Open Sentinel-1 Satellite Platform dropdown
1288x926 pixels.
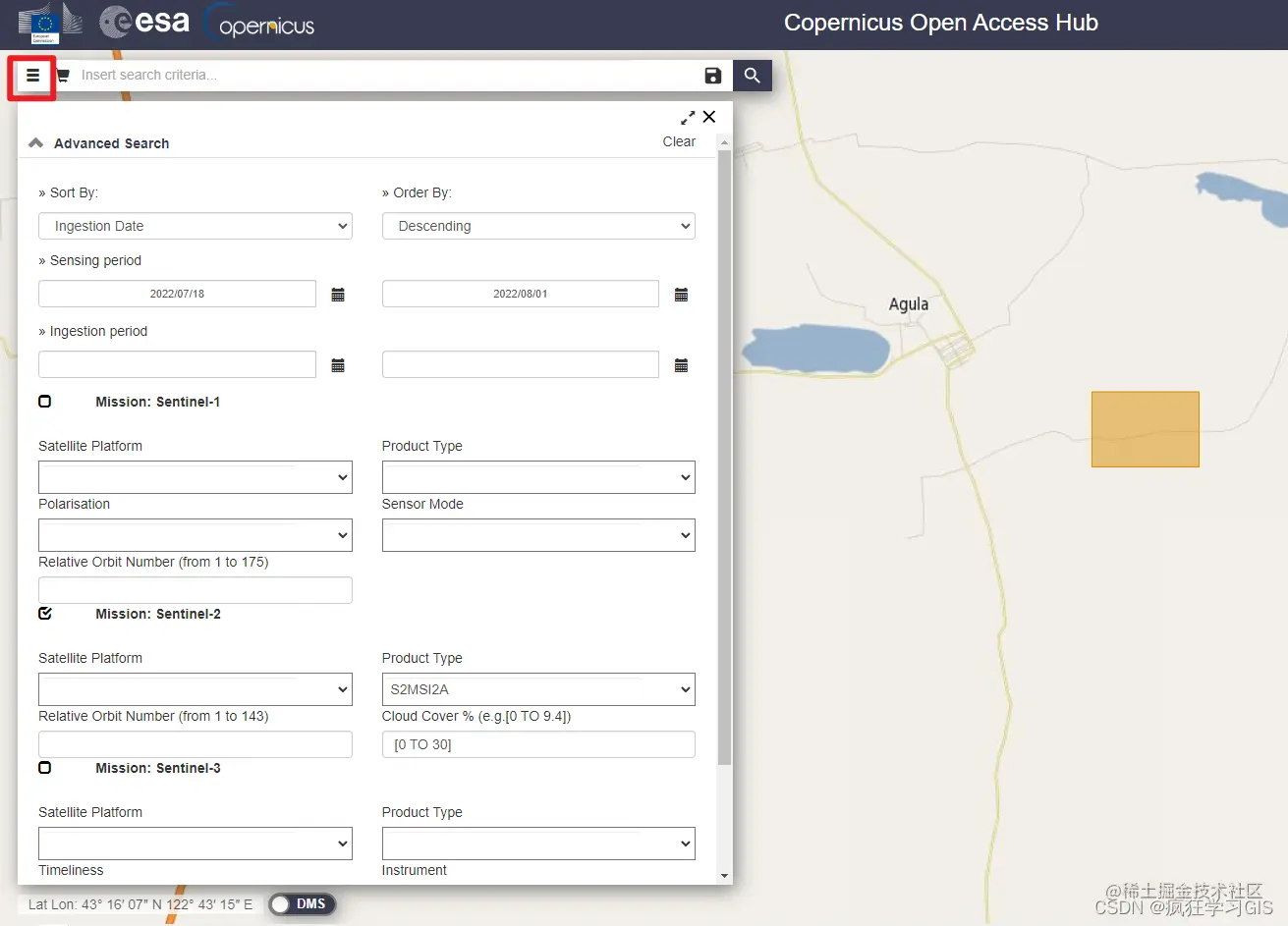tap(196, 477)
